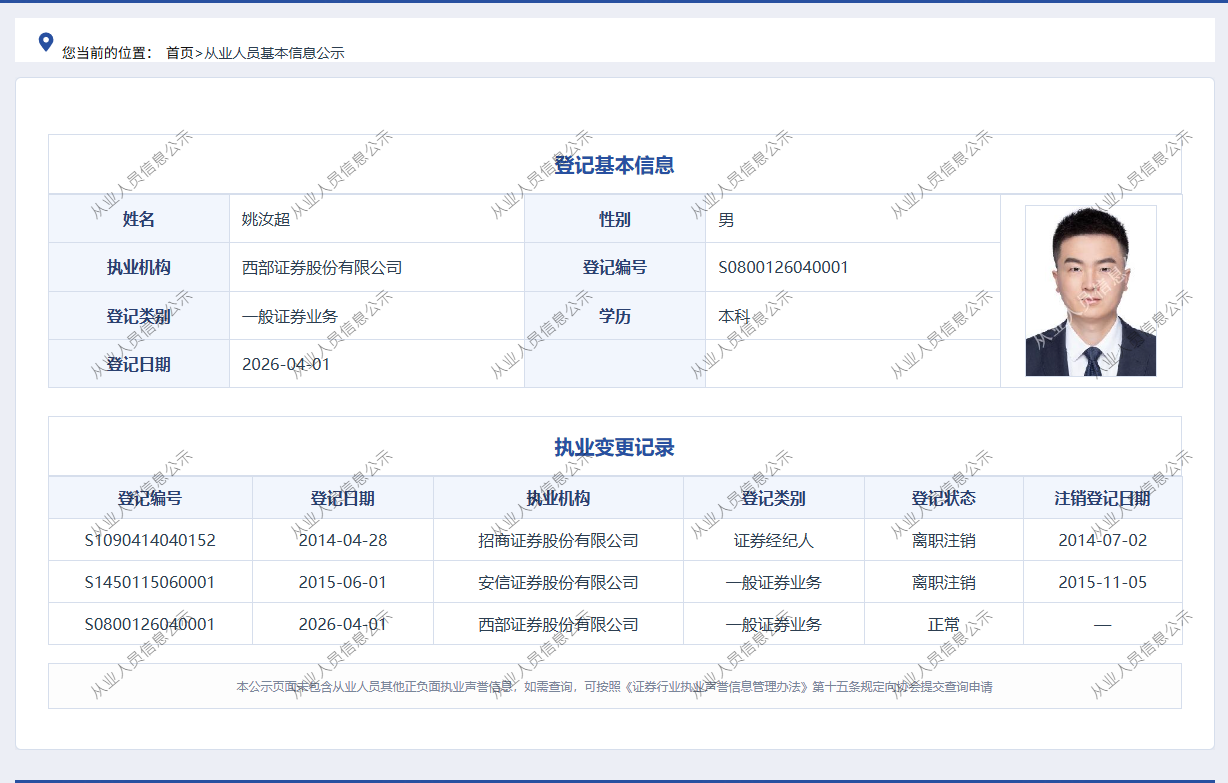Click the 性别 value 男

726,219
